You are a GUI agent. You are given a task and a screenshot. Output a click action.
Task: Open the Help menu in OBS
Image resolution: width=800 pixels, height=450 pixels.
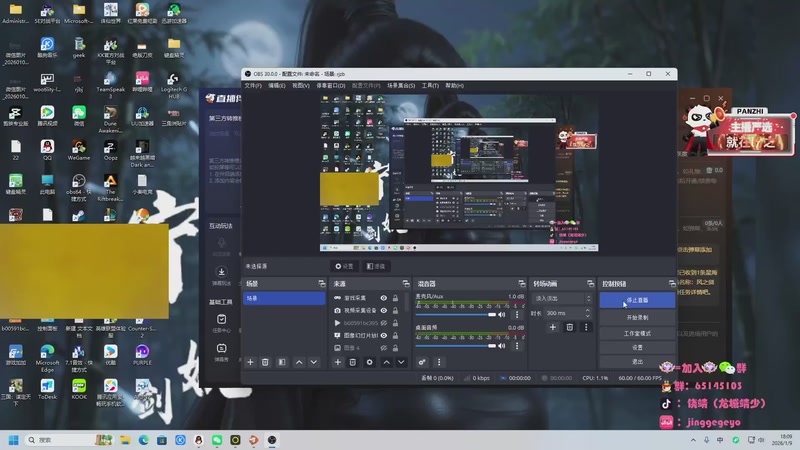(454, 86)
